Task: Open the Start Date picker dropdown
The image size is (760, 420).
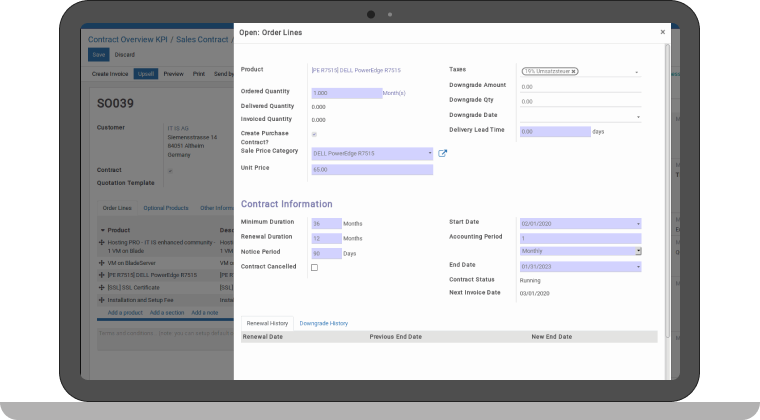Action: coord(637,223)
